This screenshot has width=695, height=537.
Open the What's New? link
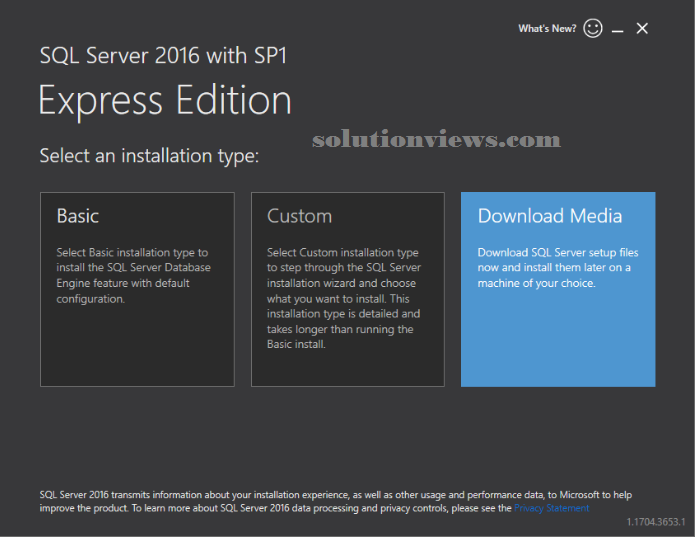(x=547, y=28)
